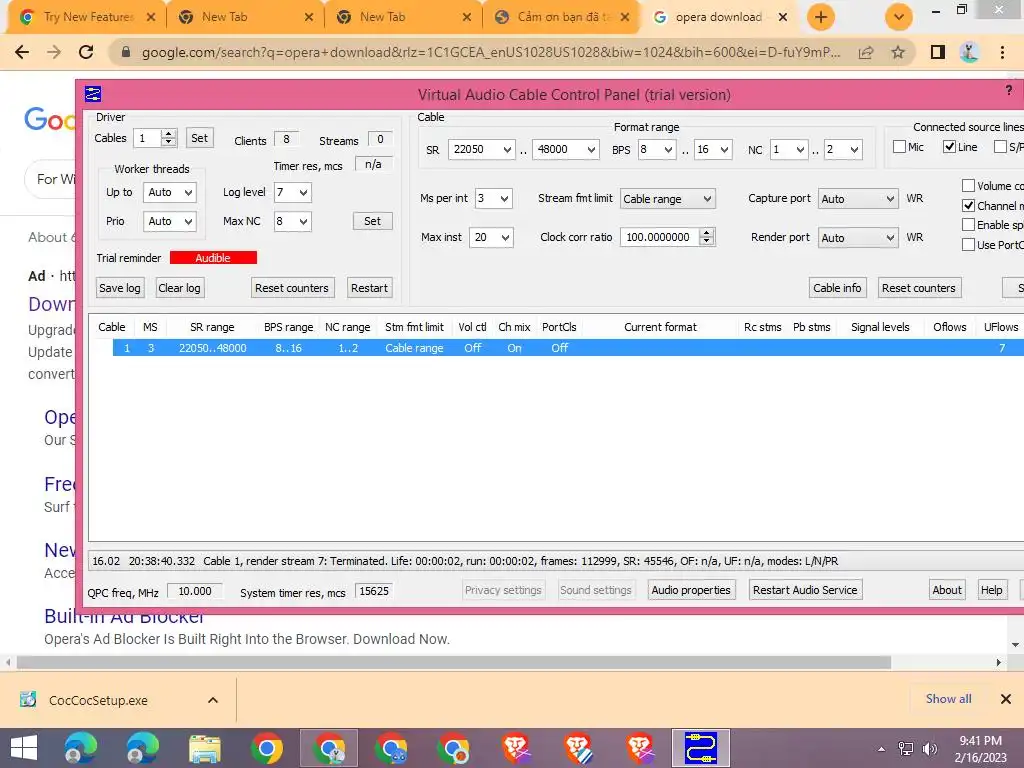The image size is (1024, 768).
Task: Click the Virtual Audio Cable taskbar icon
Action: coord(701,748)
